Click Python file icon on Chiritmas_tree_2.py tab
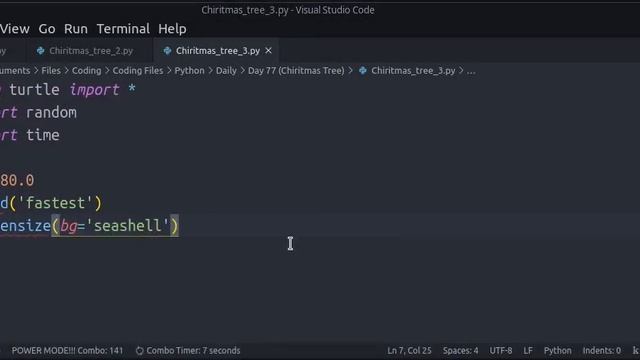The width and height of the screenshot is (640, 360). click(40, 51)
